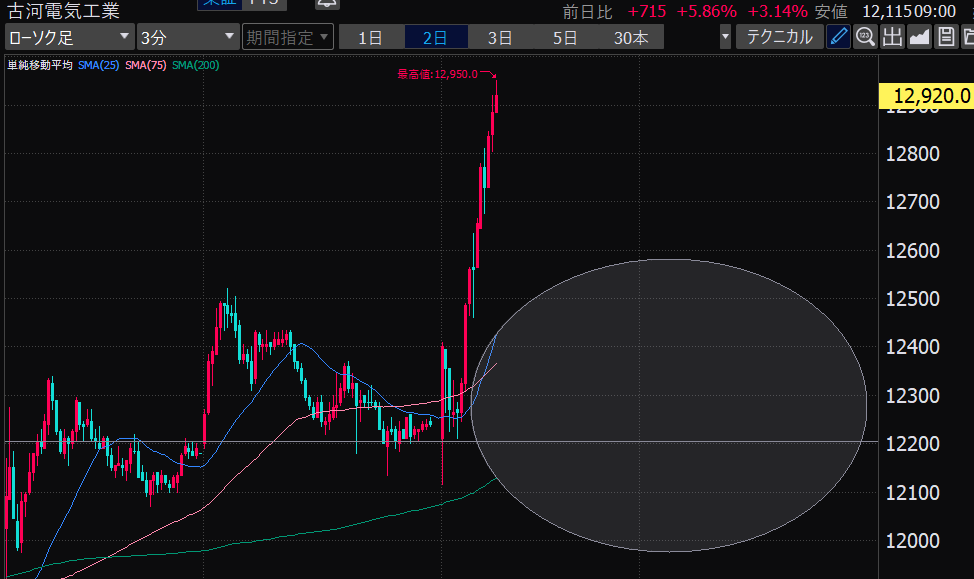Viewport: 974px width, 579px height.
Task: Click the save floppy disk icon
Action: point(945,38)
